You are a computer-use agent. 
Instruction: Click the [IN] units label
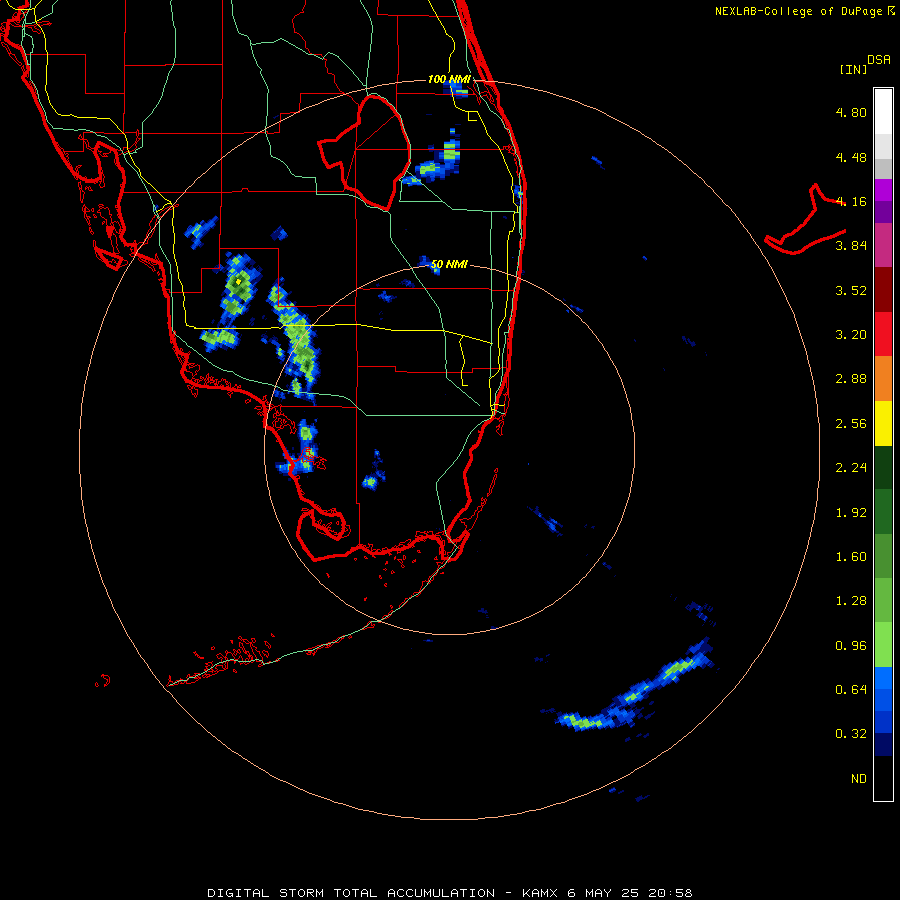coord(853,69)
